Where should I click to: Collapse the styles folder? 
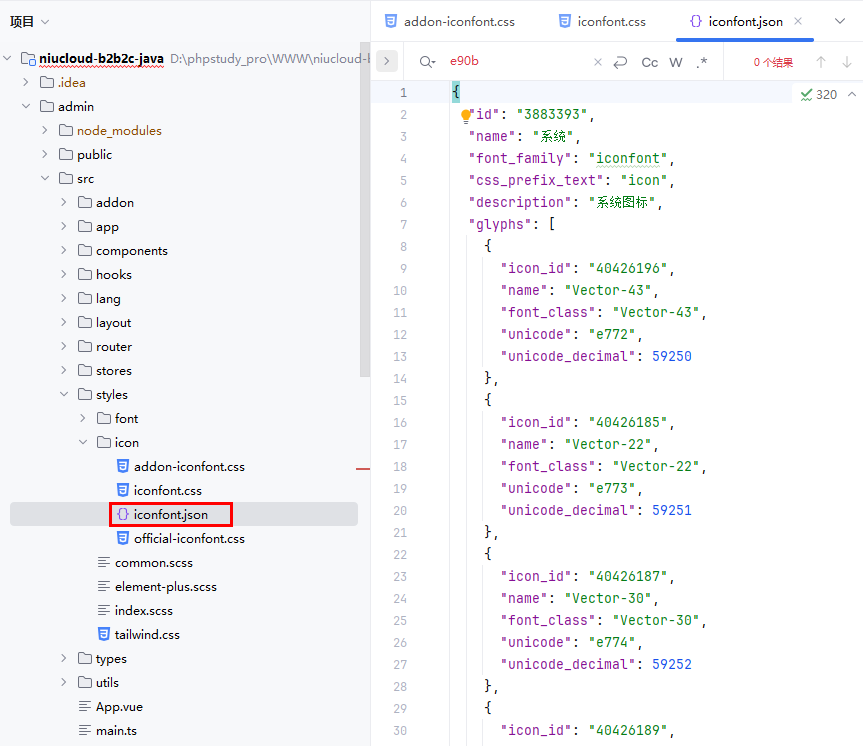(x=64, y=395)
